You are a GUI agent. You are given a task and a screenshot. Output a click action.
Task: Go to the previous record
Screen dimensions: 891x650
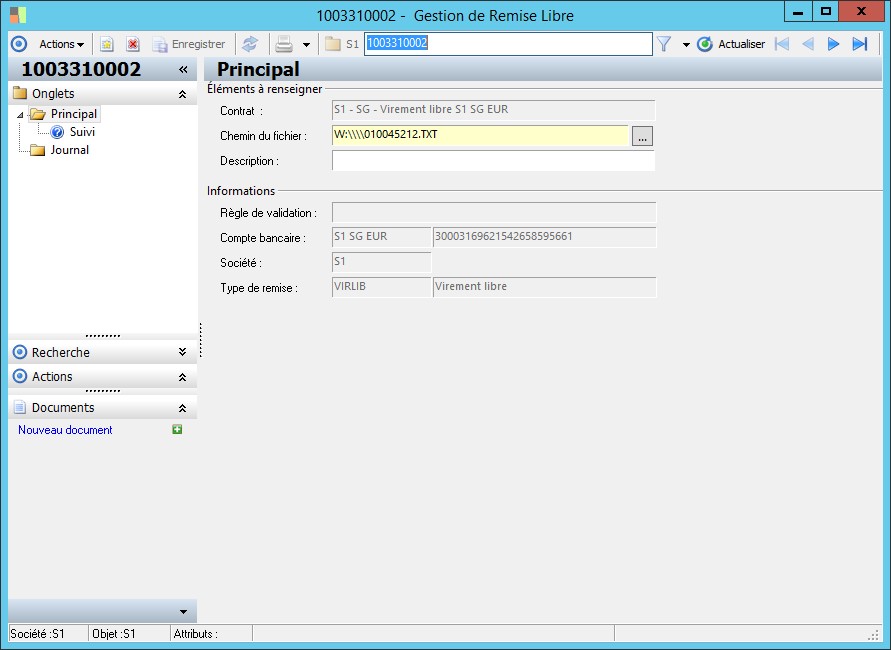pos(807,44)
